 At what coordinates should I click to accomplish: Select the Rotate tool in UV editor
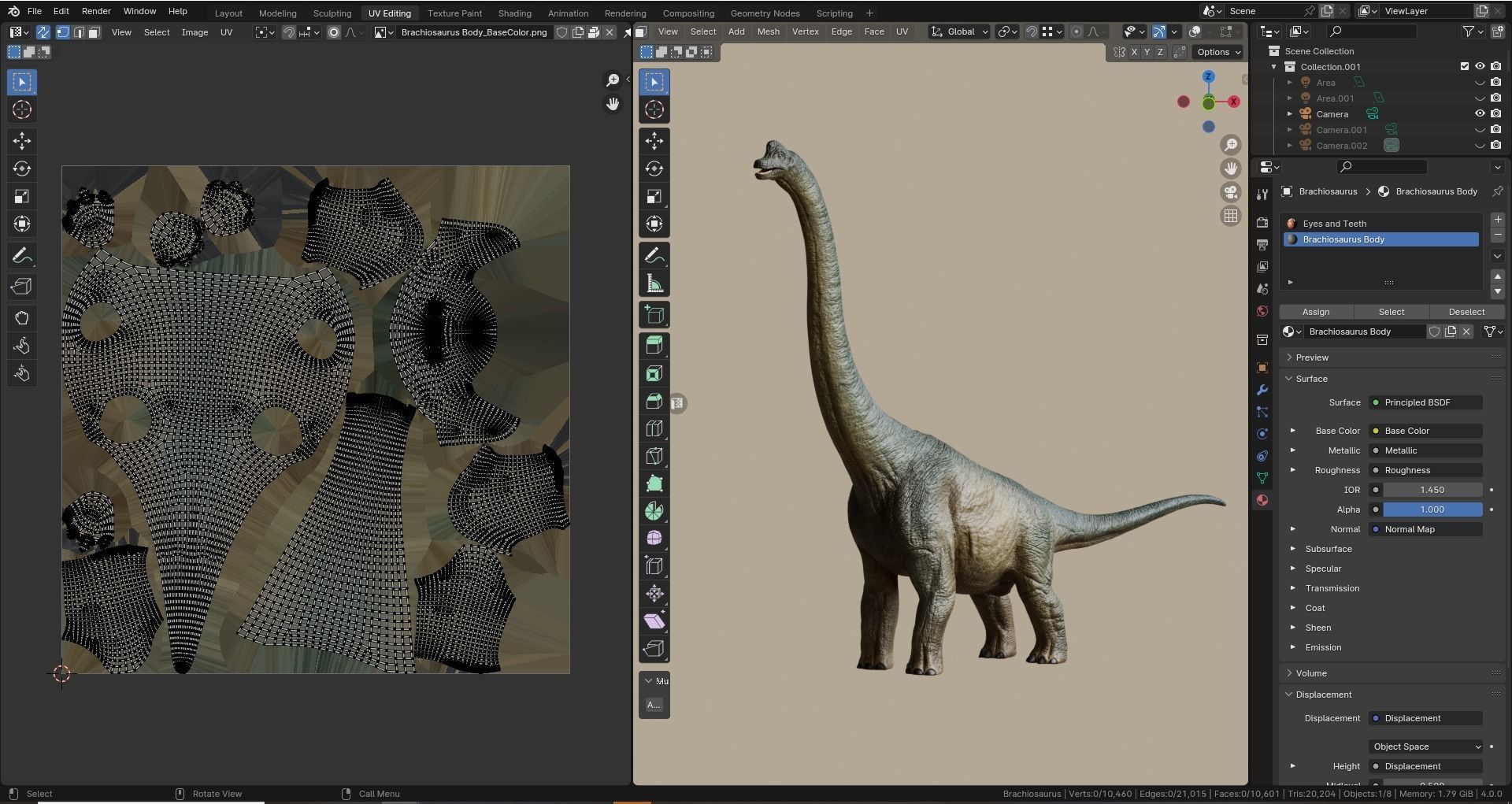point(22,169)
